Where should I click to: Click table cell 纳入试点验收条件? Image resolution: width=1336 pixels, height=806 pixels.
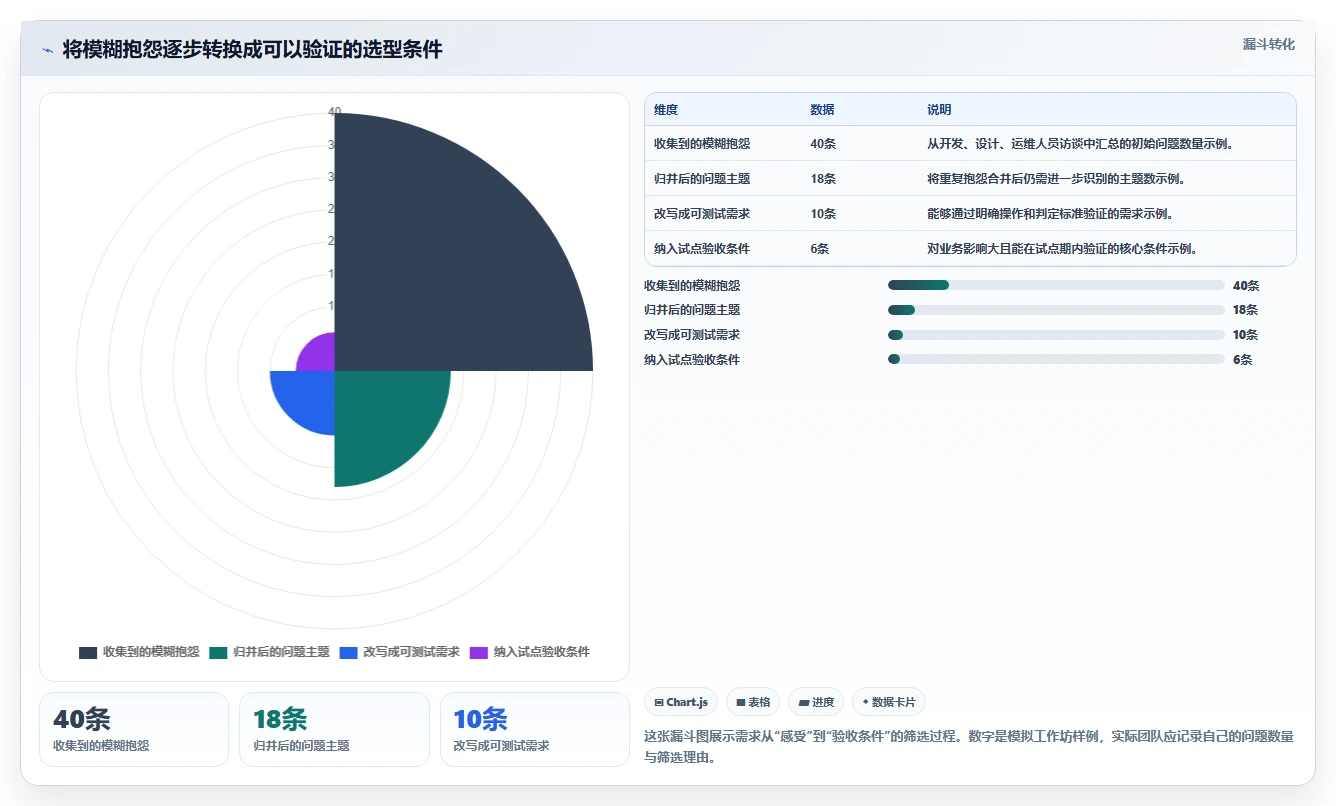(702, 249)
